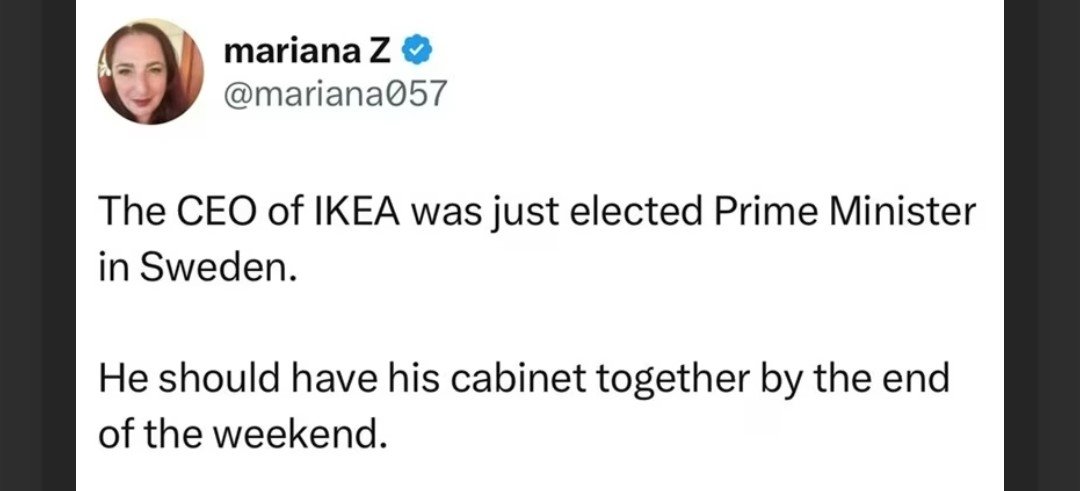Click the blue verified badge icon

420,49
